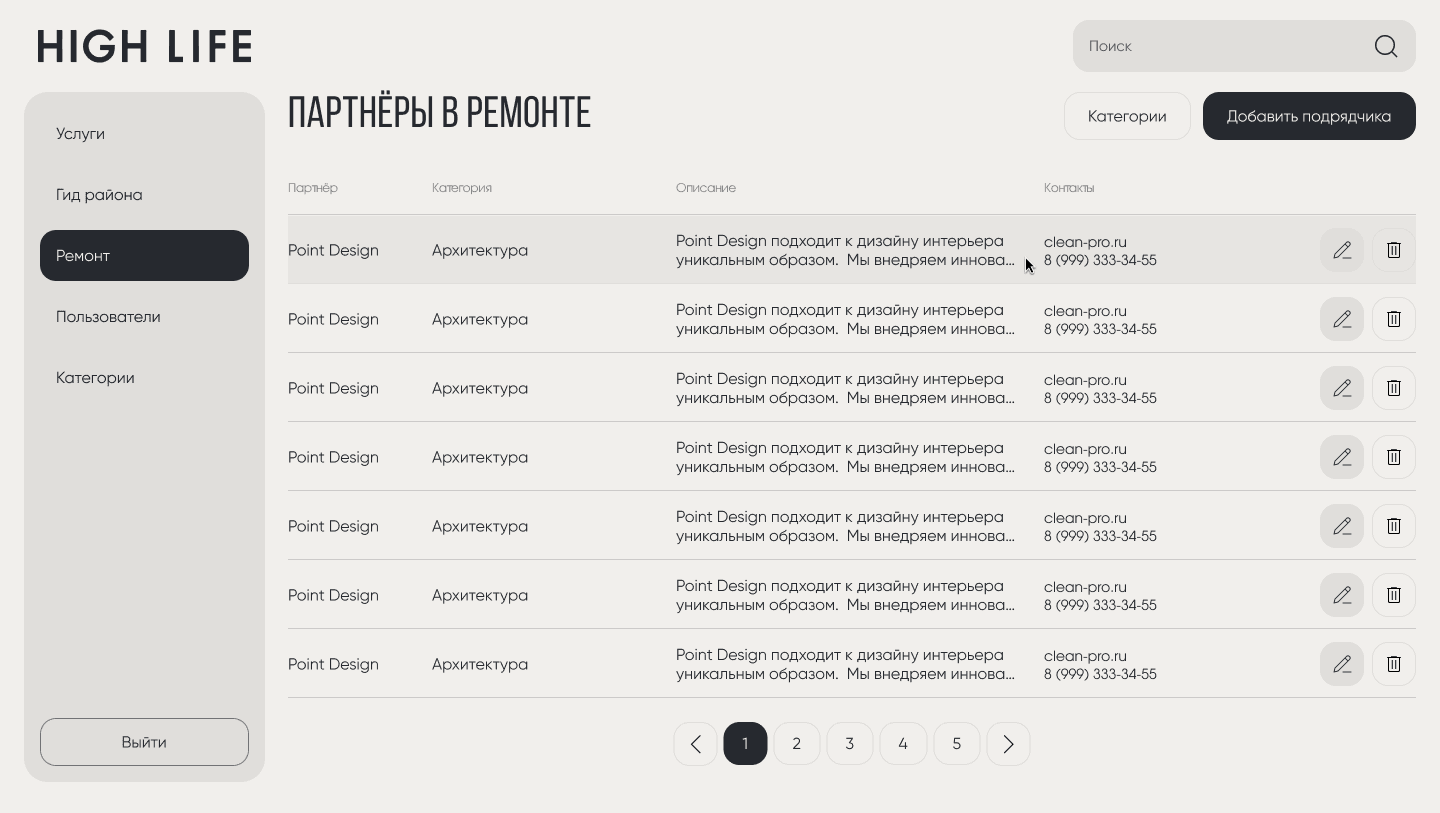The image size is (1440, 813).
Task: Edit the sixth partner row
Action: click(x=1341, y=595)
